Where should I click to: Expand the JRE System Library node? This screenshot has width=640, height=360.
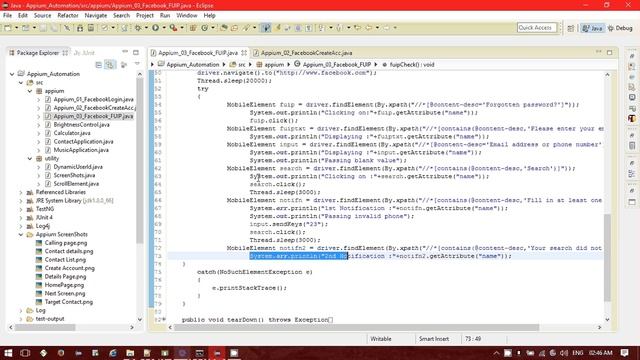(x=21, y=201)
